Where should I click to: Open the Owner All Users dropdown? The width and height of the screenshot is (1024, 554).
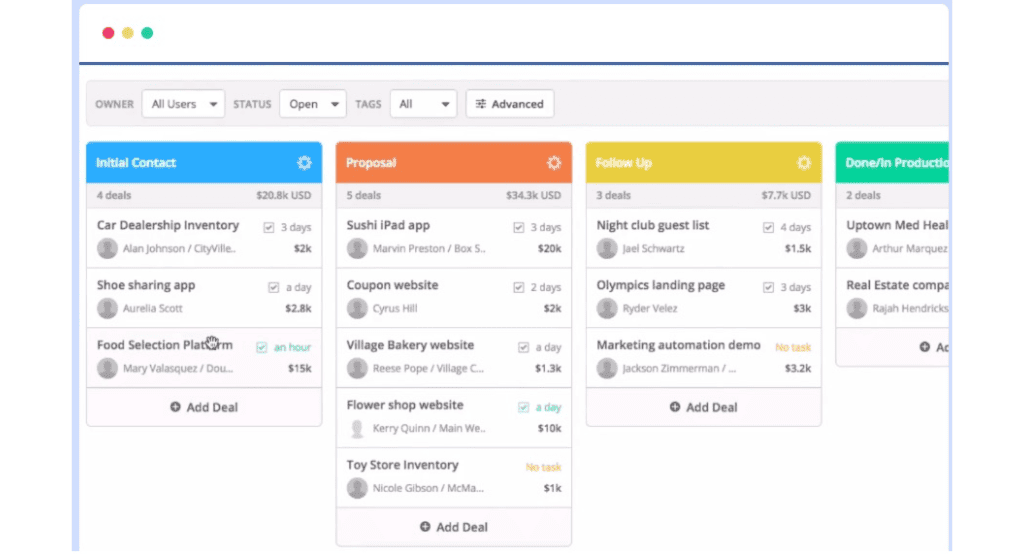[184, 104]
